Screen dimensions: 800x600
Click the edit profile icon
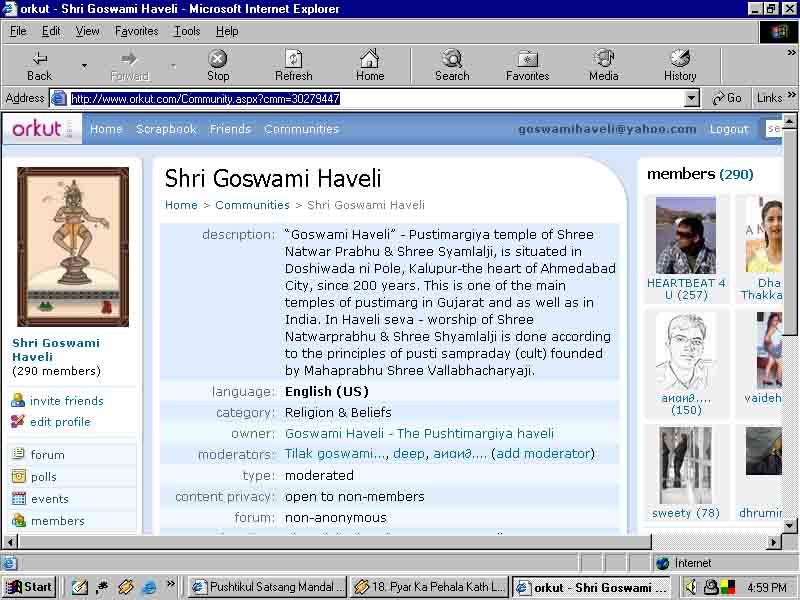click(x=18, y=421)
